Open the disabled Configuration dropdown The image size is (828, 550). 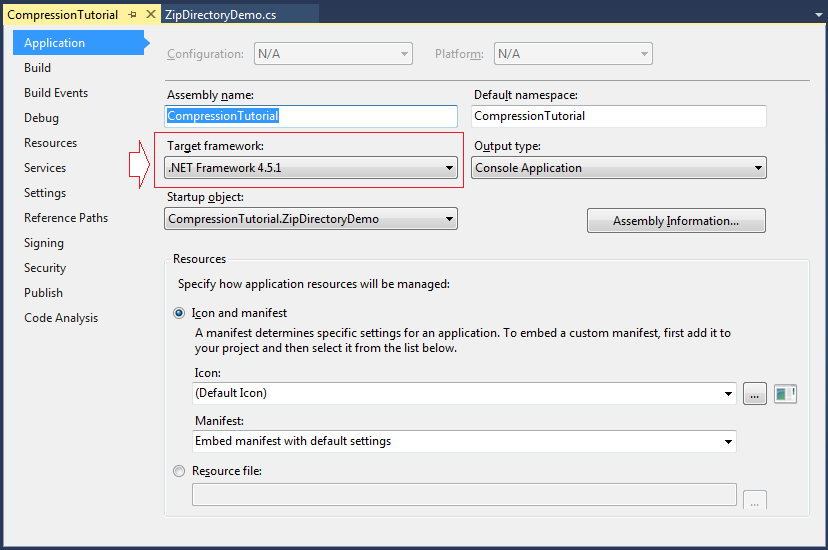(333, 54)
